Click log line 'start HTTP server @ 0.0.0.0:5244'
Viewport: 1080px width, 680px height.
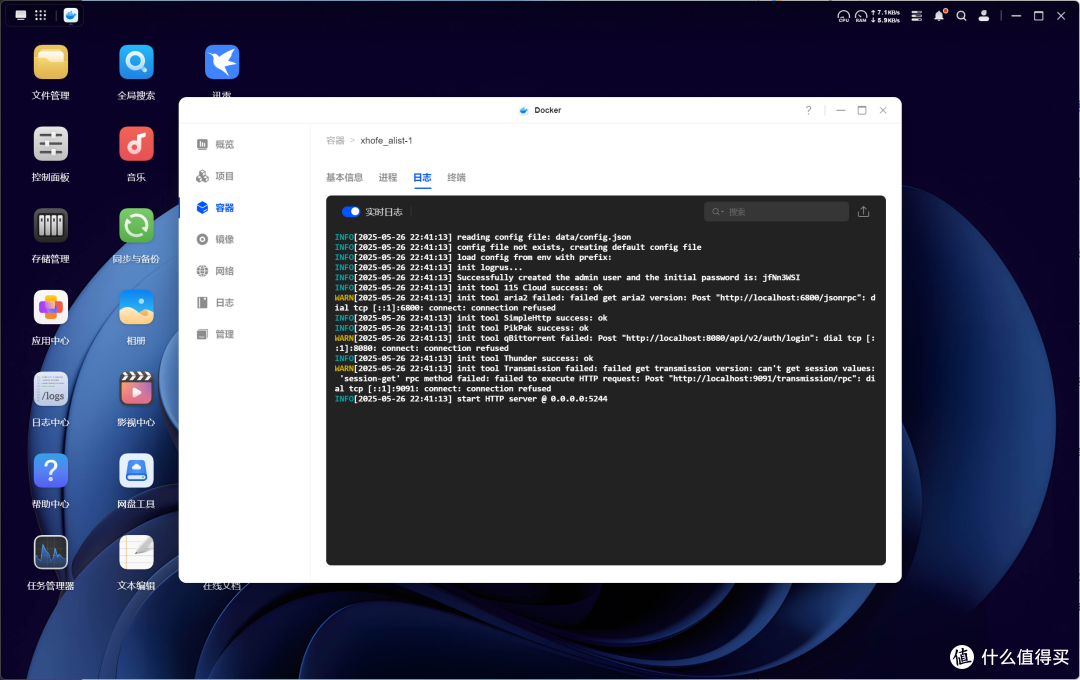pos(471,399)
